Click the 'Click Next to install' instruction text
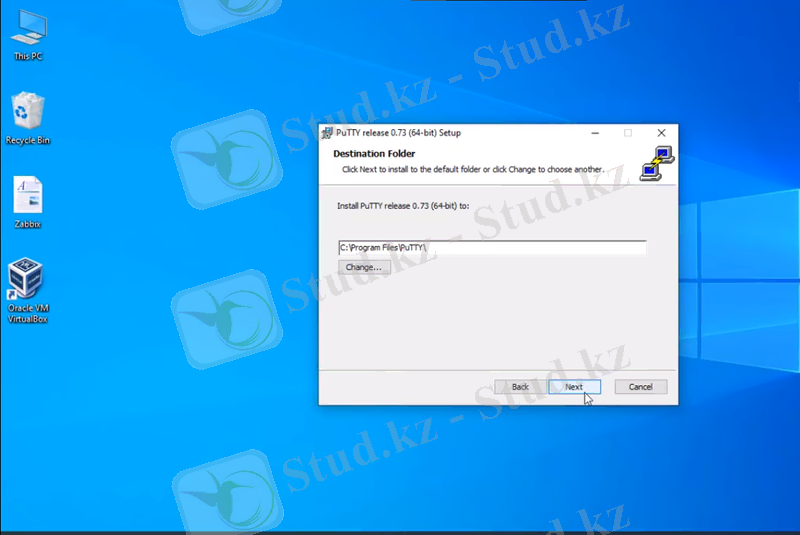800x535 pixels. (473, 169)
